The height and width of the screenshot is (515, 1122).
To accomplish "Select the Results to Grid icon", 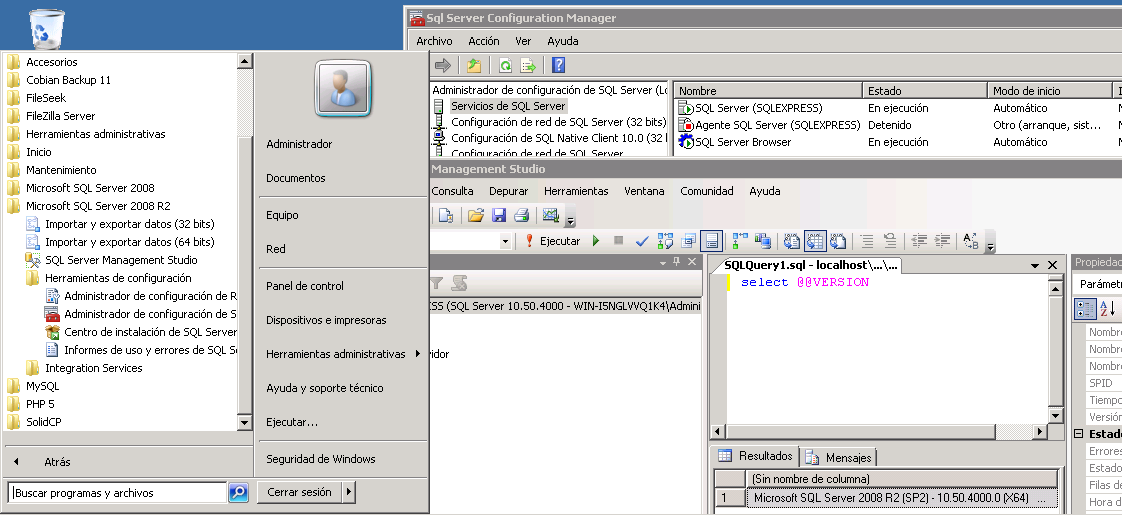I will point(815,241).
